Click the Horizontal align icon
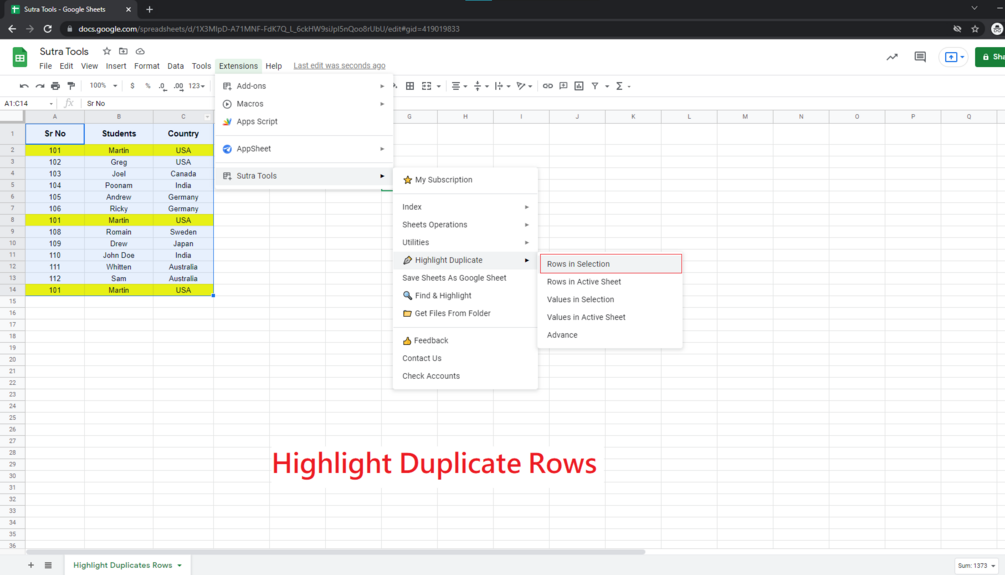The height and width of the screenshot is (575, 1005). click(x=456, y=86)
